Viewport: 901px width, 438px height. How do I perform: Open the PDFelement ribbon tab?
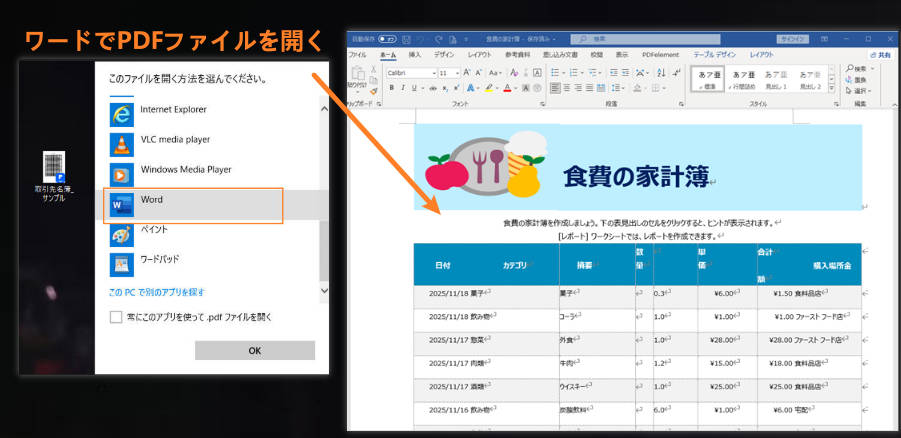(661, 55)
